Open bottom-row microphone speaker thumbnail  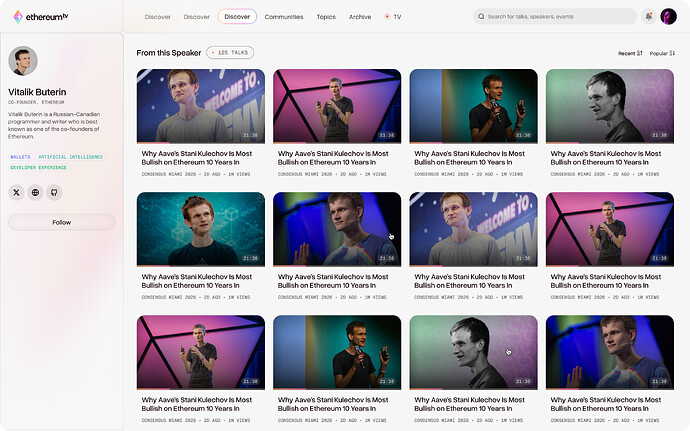[337, 352]
